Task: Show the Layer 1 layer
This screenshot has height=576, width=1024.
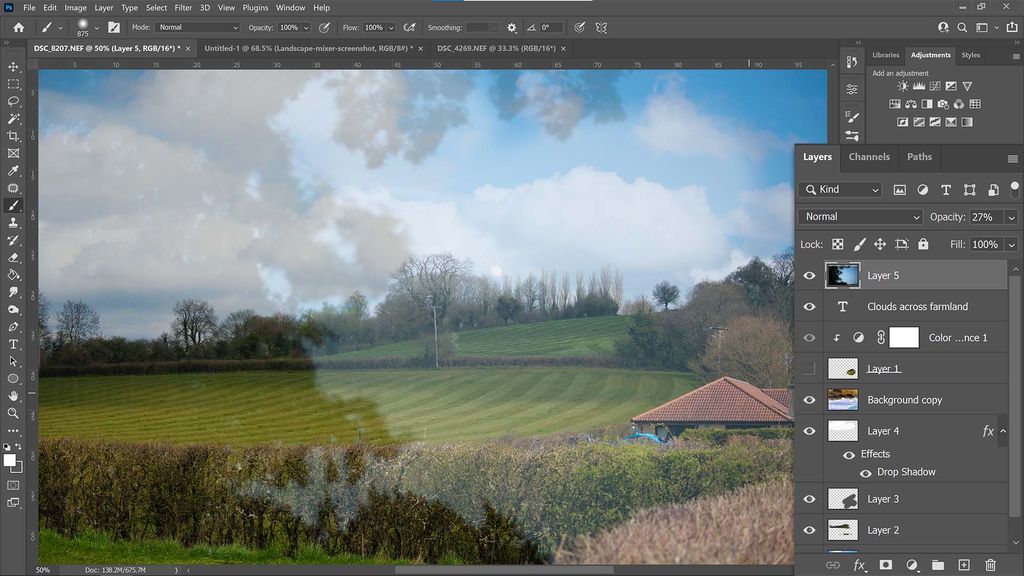Action: pos(810,368)
